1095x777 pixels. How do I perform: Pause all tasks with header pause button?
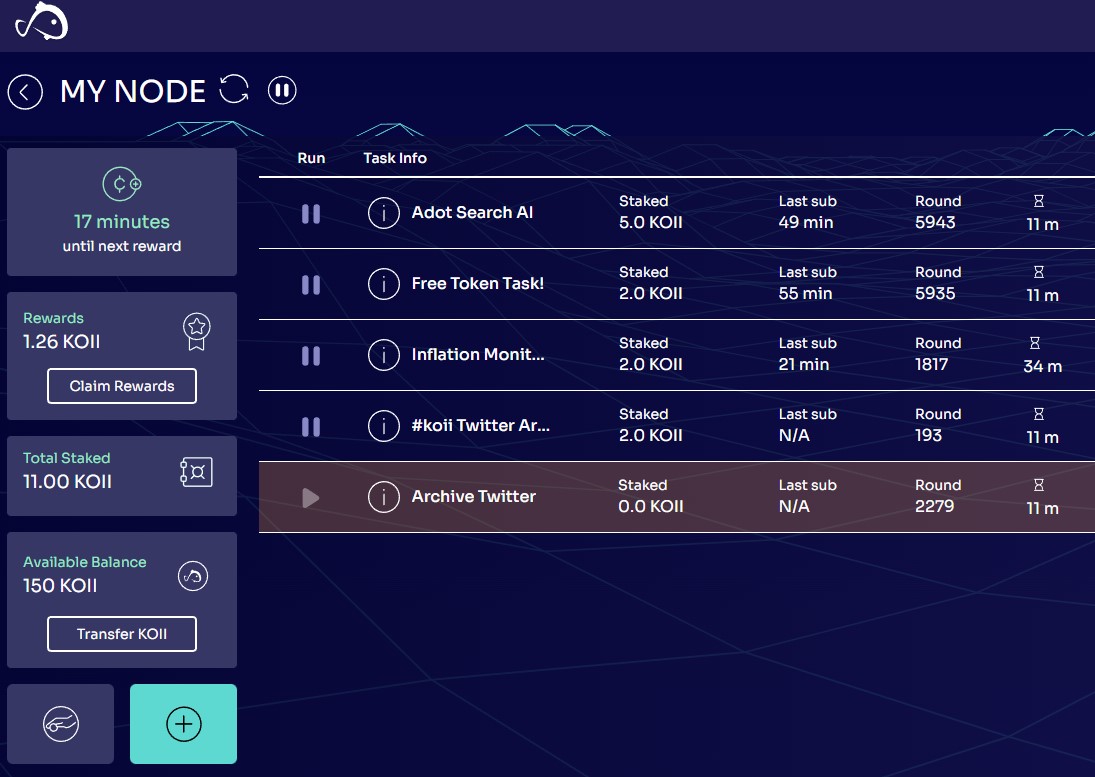(282, 90)
